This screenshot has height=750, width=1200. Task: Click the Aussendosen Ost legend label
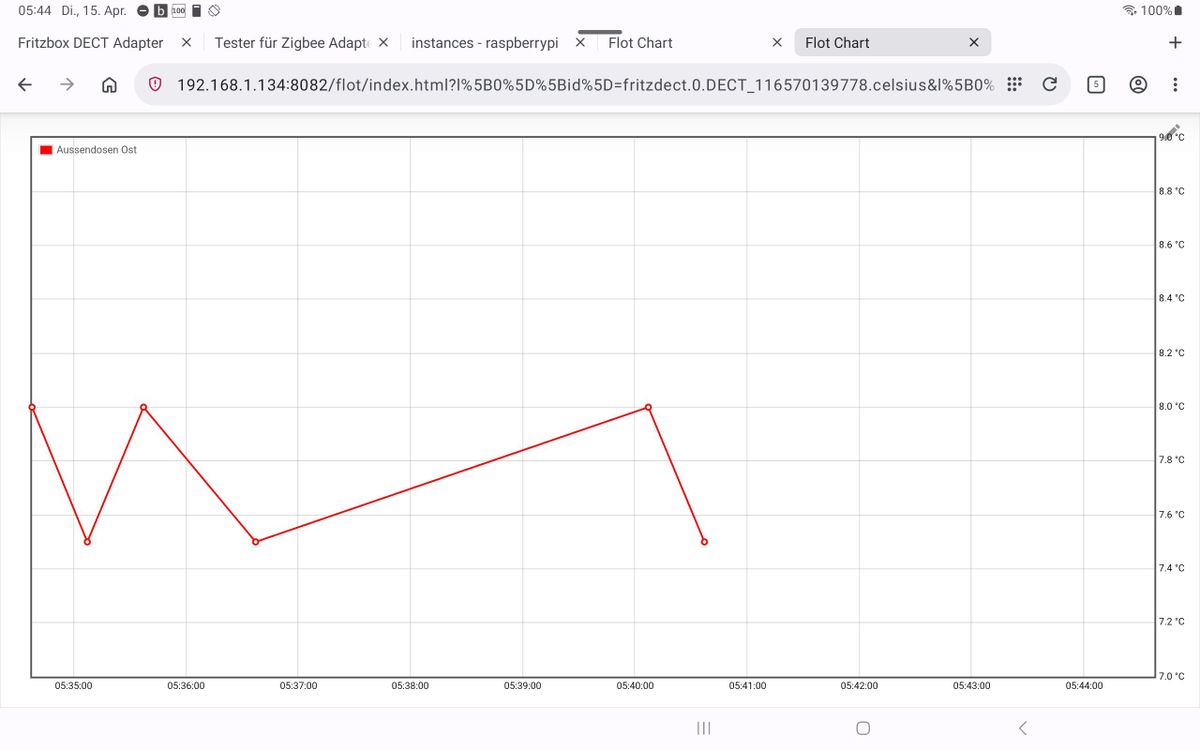point(97,150)
